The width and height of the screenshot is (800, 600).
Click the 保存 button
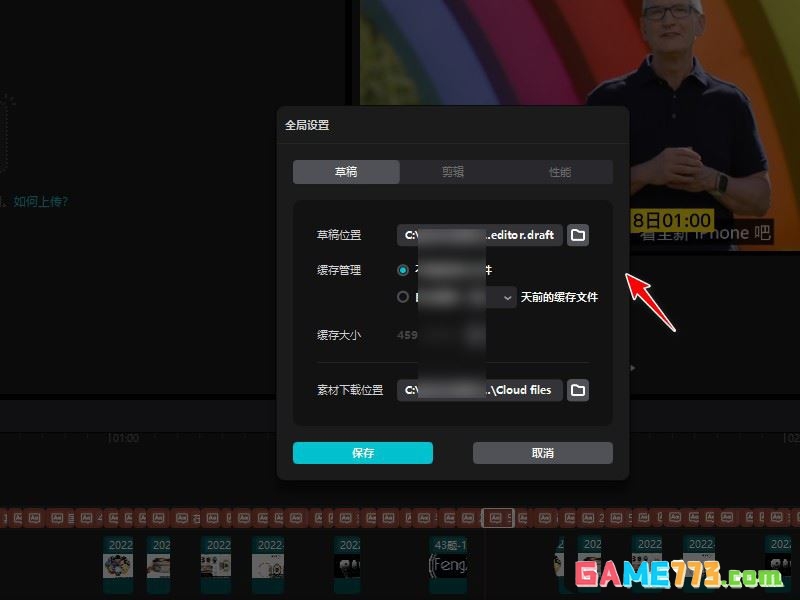pyautogui.click(x=362, y=452)
